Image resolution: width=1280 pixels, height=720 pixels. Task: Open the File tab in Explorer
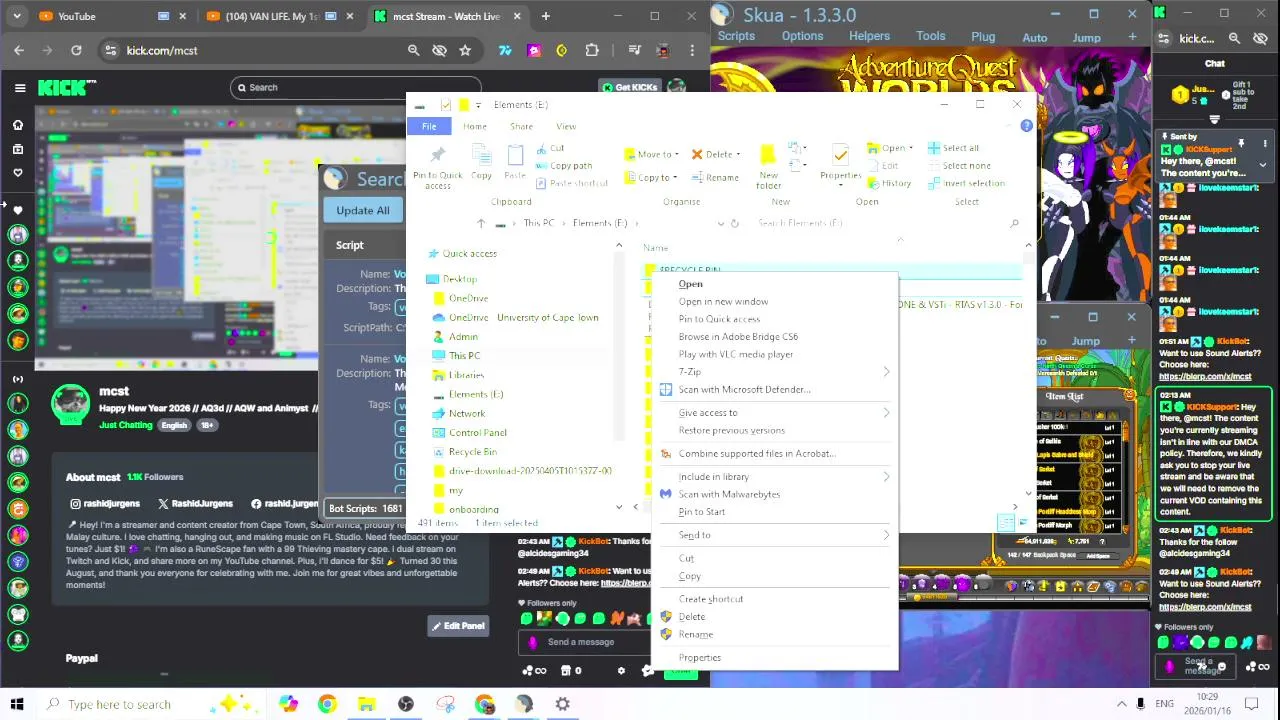click(x=429, y=126)
